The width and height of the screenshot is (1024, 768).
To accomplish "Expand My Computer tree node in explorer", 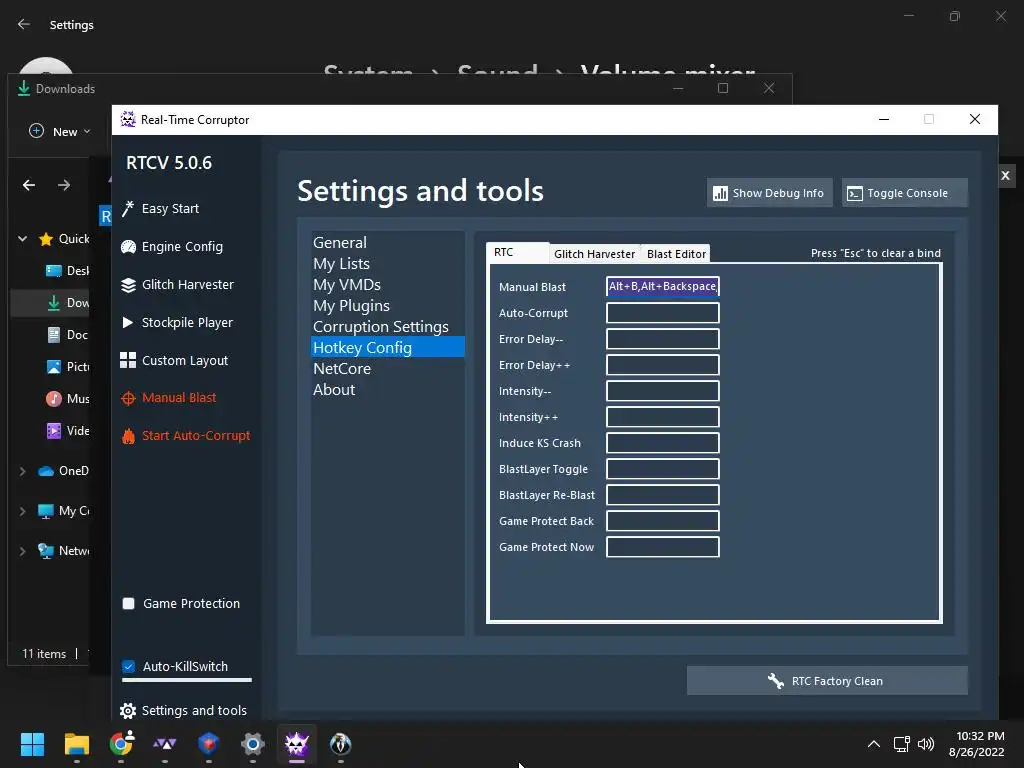I will 23,511.
